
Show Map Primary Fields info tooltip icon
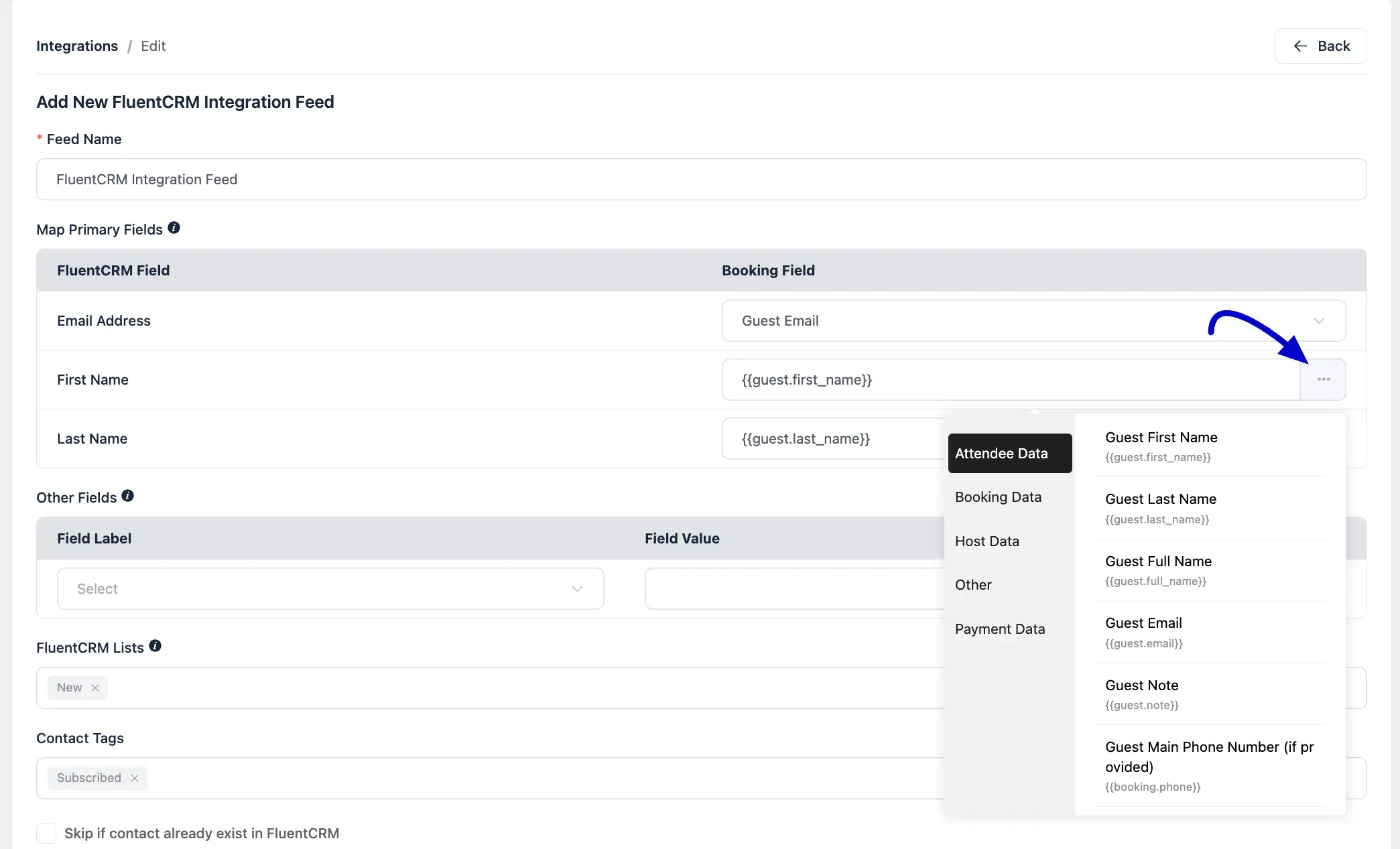(174, 228)
